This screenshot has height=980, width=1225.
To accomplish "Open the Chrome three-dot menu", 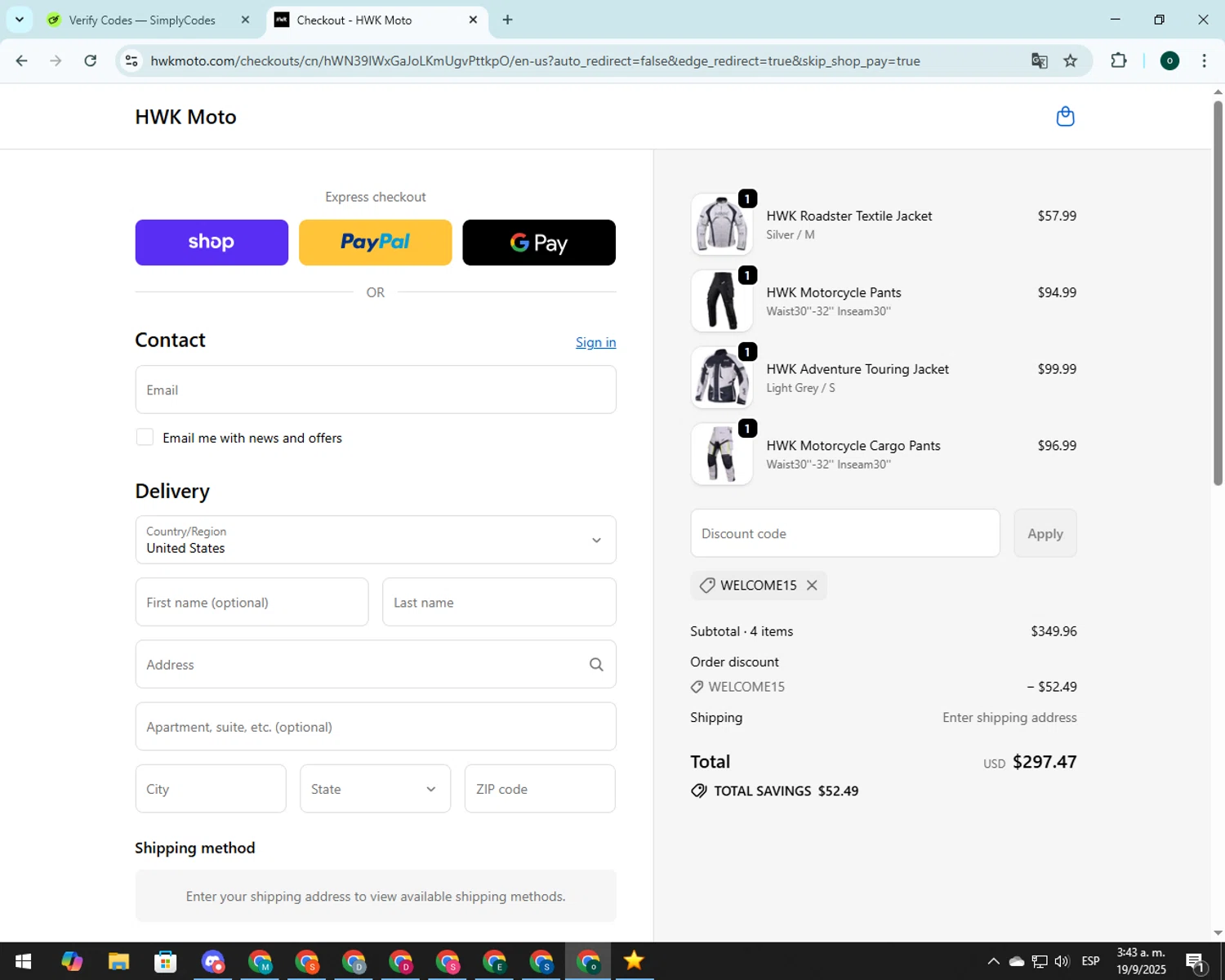I will [x=1204, y=61].
